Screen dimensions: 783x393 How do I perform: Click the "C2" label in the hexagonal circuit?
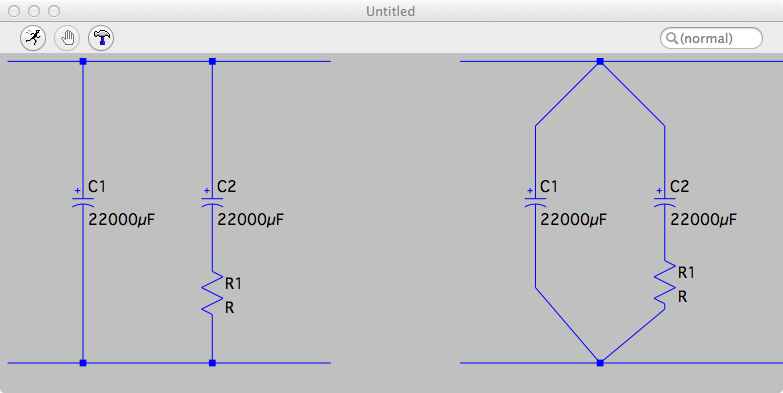679,187
